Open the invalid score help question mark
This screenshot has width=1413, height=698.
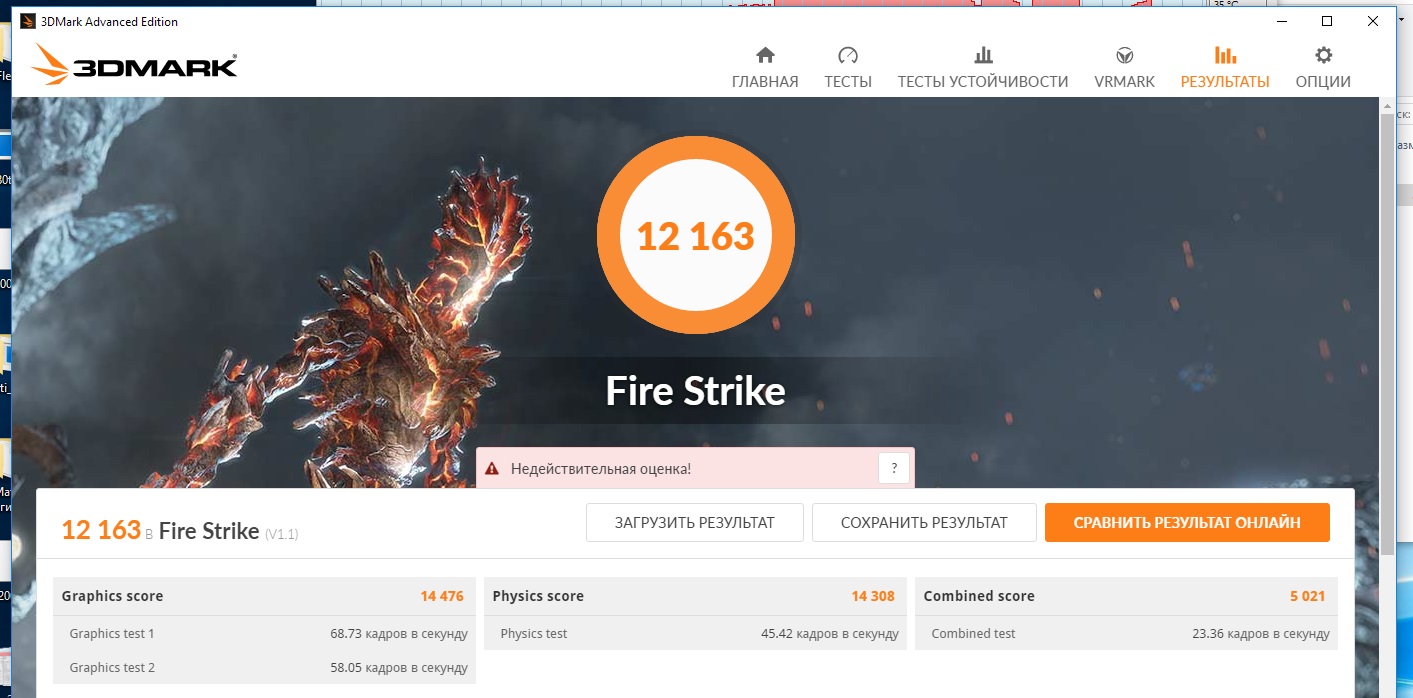[x=894, y=468]
